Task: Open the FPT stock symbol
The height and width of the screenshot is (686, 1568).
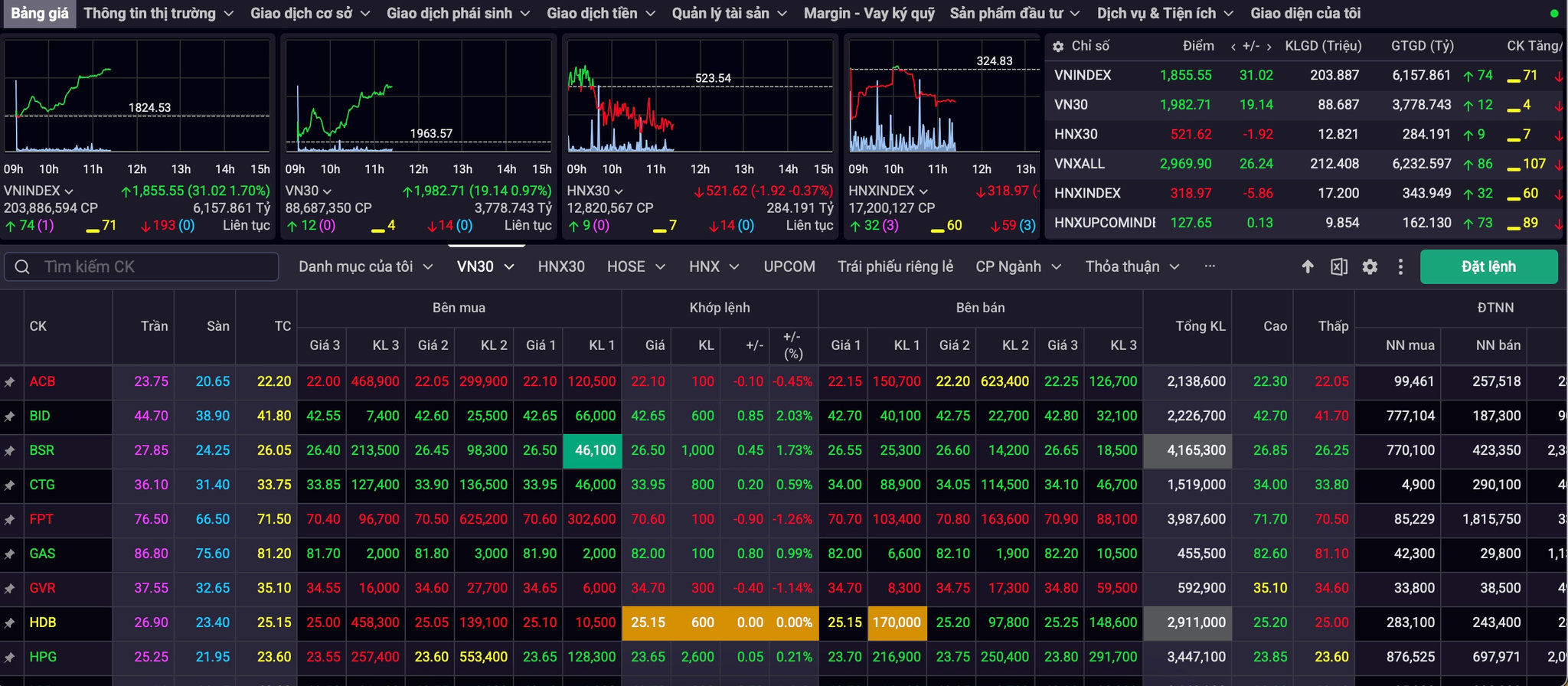Action: click(41, 519)
